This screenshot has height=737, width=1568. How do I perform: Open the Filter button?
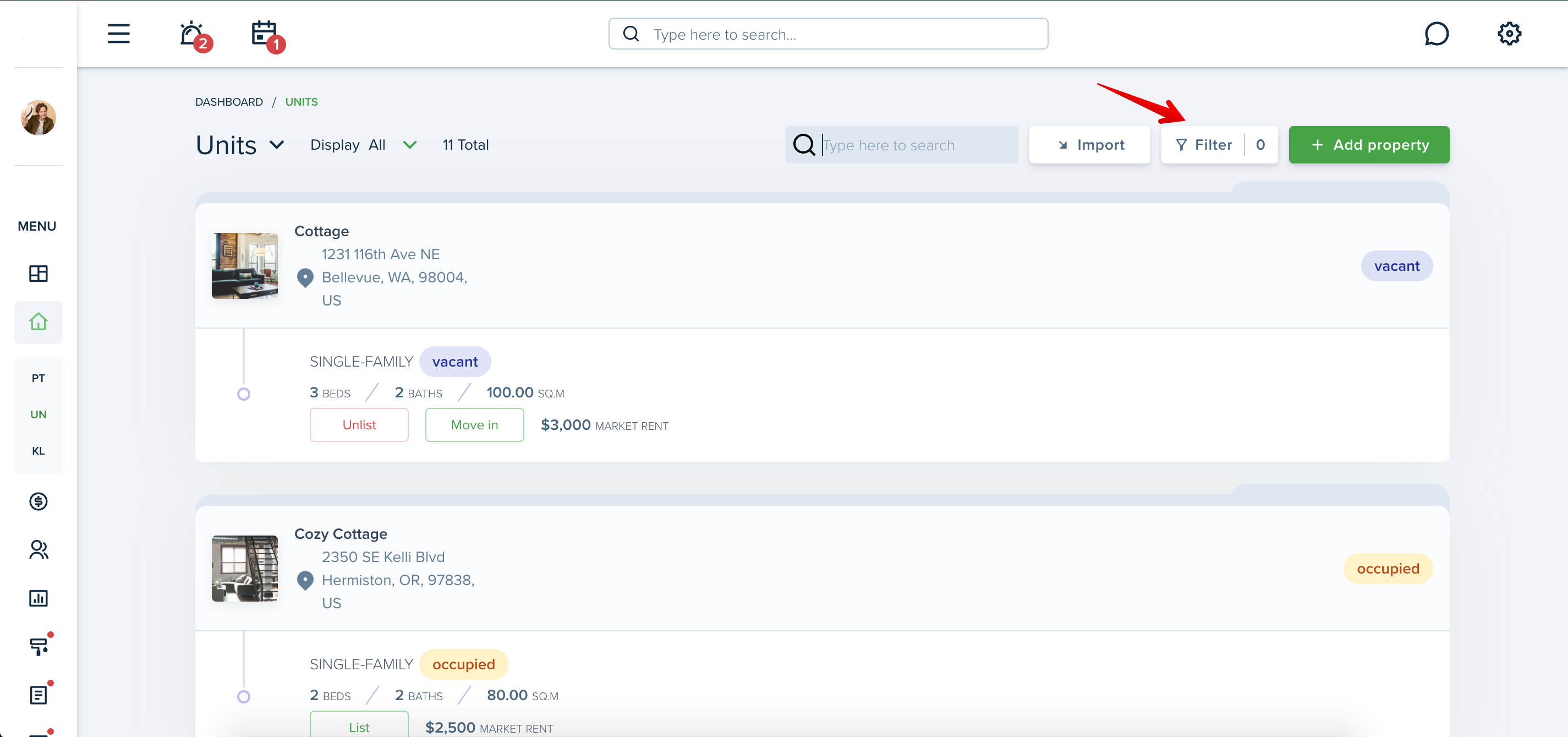(1219, 145)
